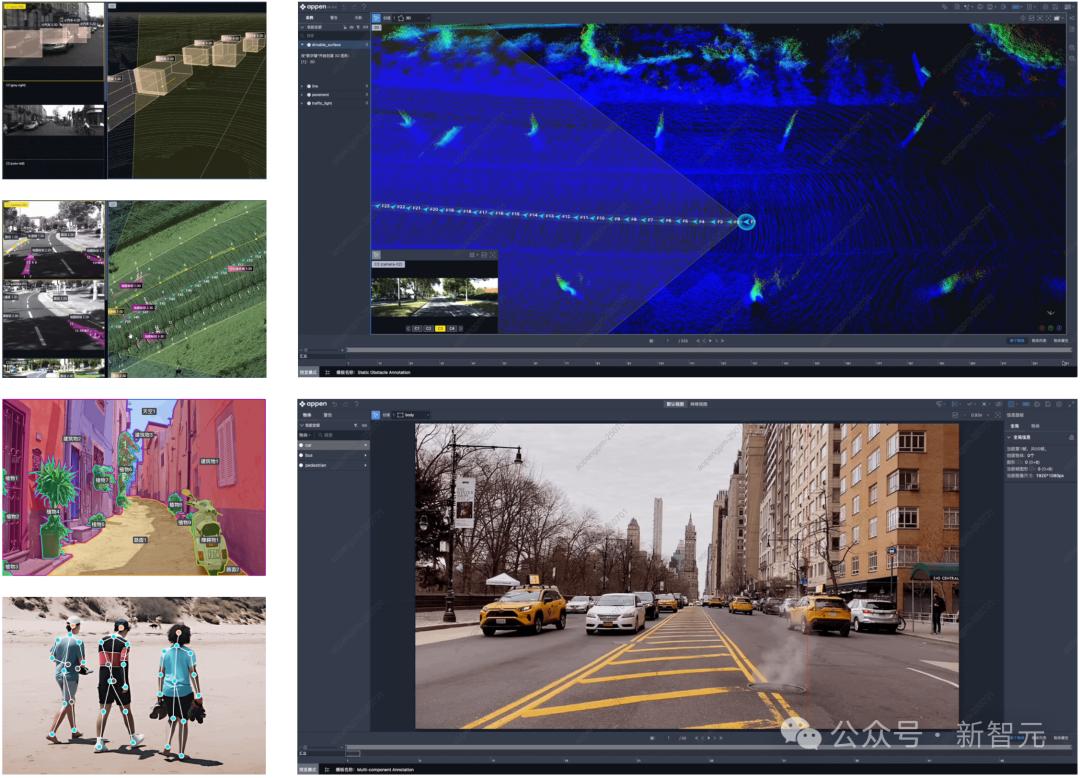Select the blue pointer tool above street photo
Viewport: 1080px width, 778px height.
click(x=376, y=414)
